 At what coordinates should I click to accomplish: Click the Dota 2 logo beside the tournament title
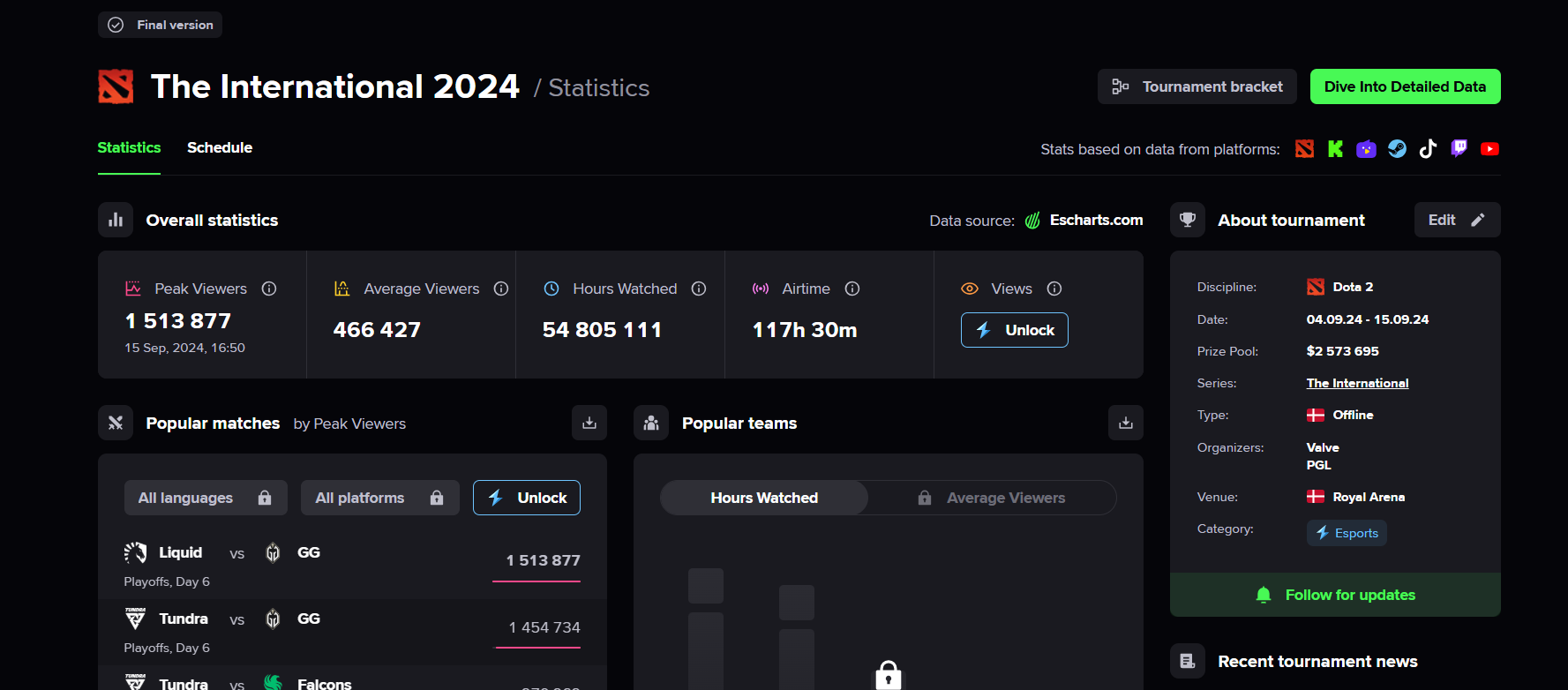tap(116, 86)
